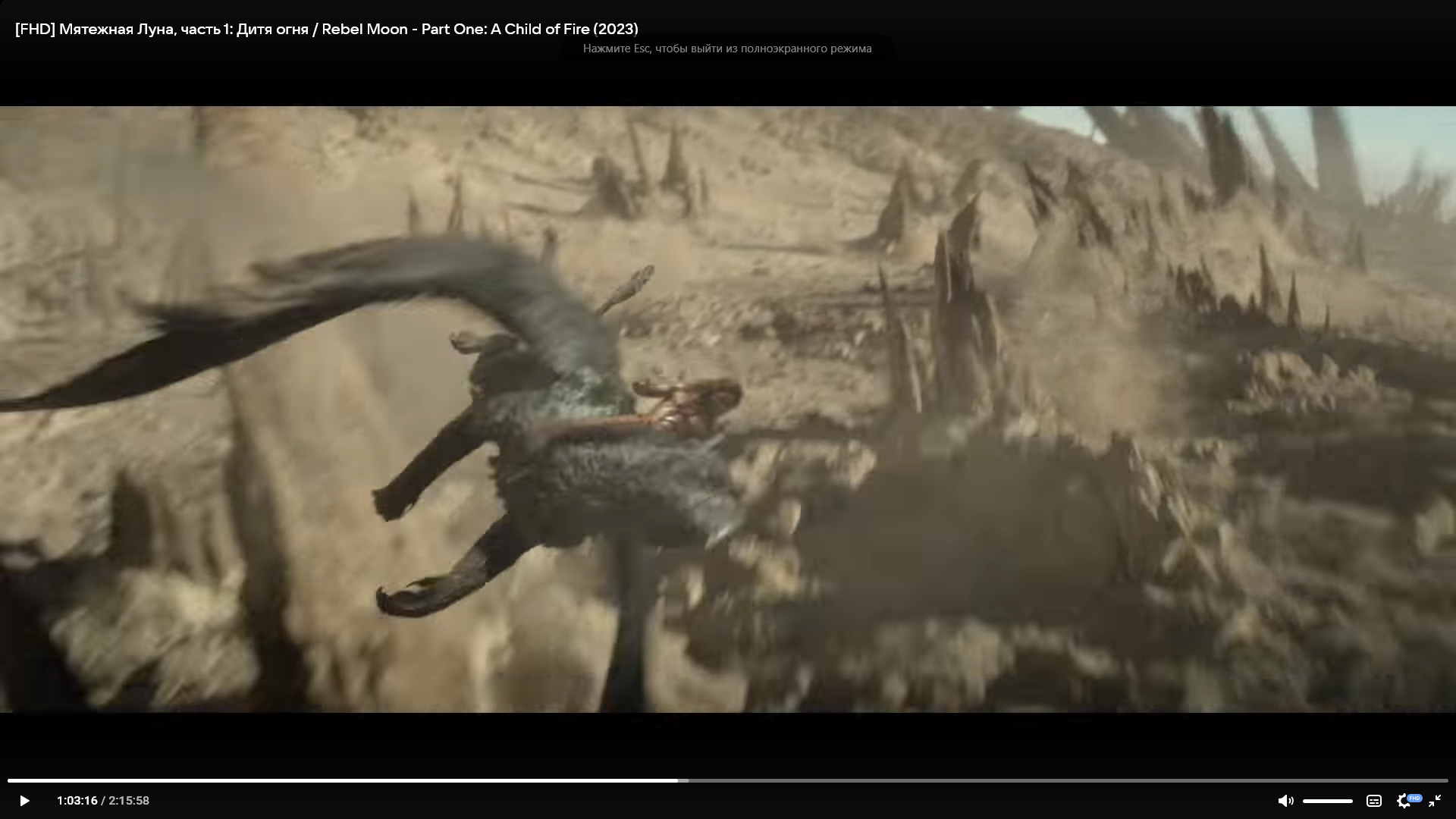
Task: Seek ahead in the unplayed progress bar
Action: click(x=1062, y=780)
